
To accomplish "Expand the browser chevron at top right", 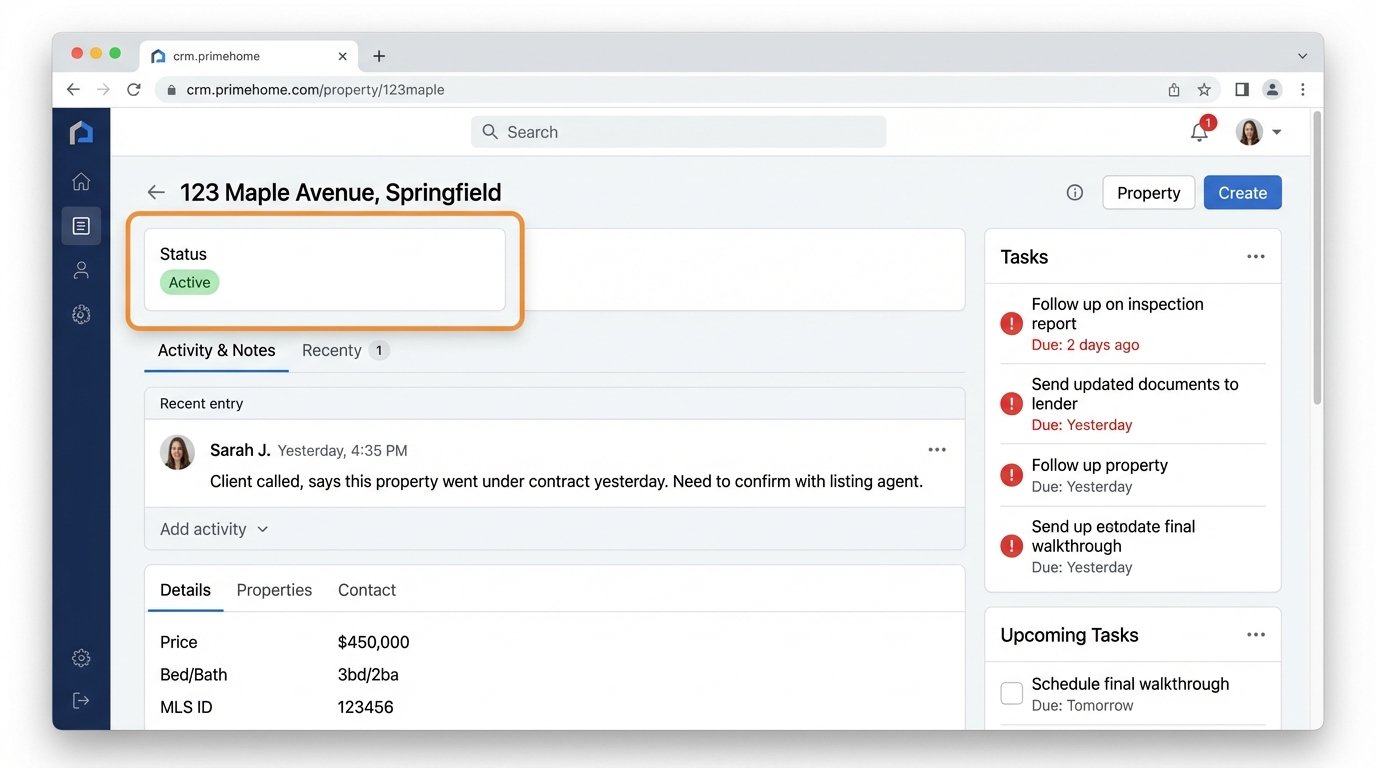I will coord(1302,56).
